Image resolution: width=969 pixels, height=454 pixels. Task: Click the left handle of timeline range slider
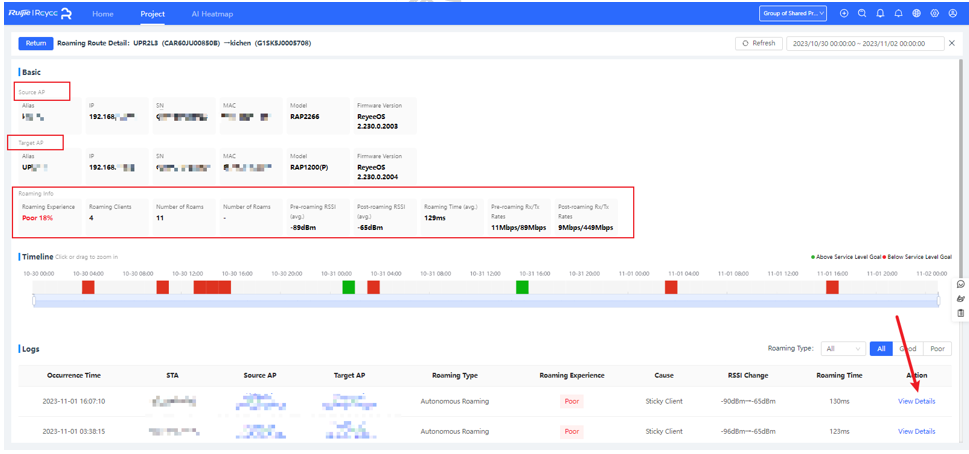(x=34, y=300)
